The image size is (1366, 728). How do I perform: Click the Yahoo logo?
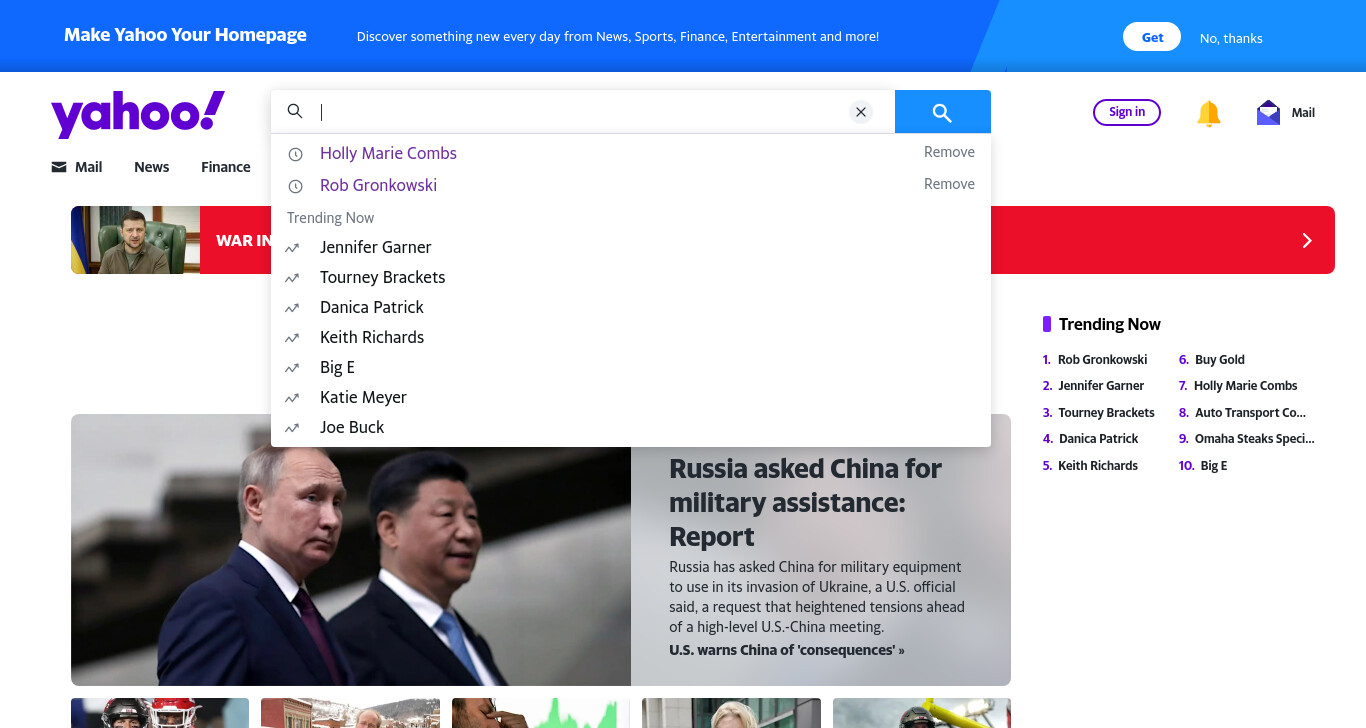[138, 113]
